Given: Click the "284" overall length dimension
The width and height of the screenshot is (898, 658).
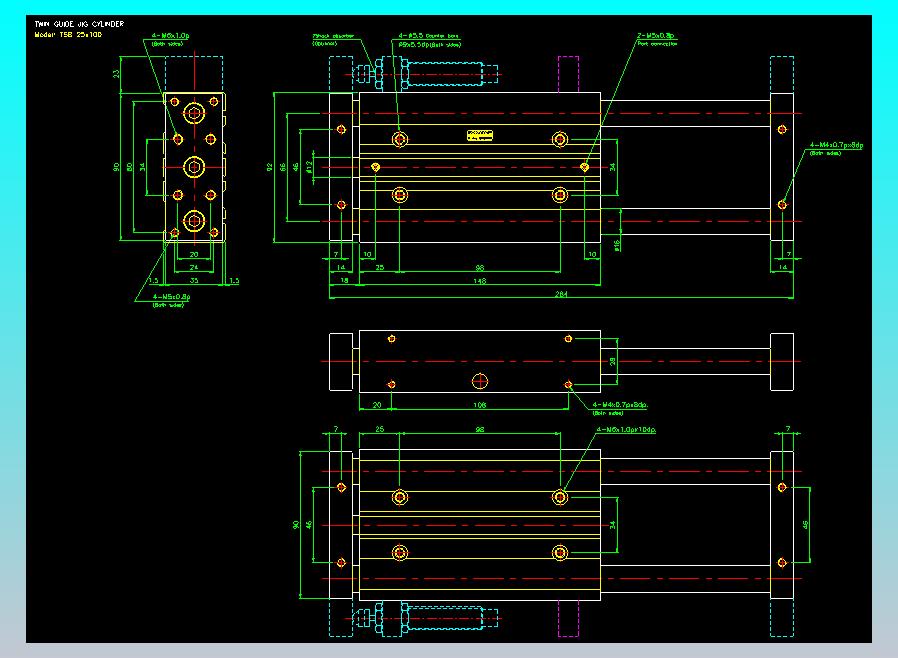Looking at the screenshot, I should pos(561,294).
